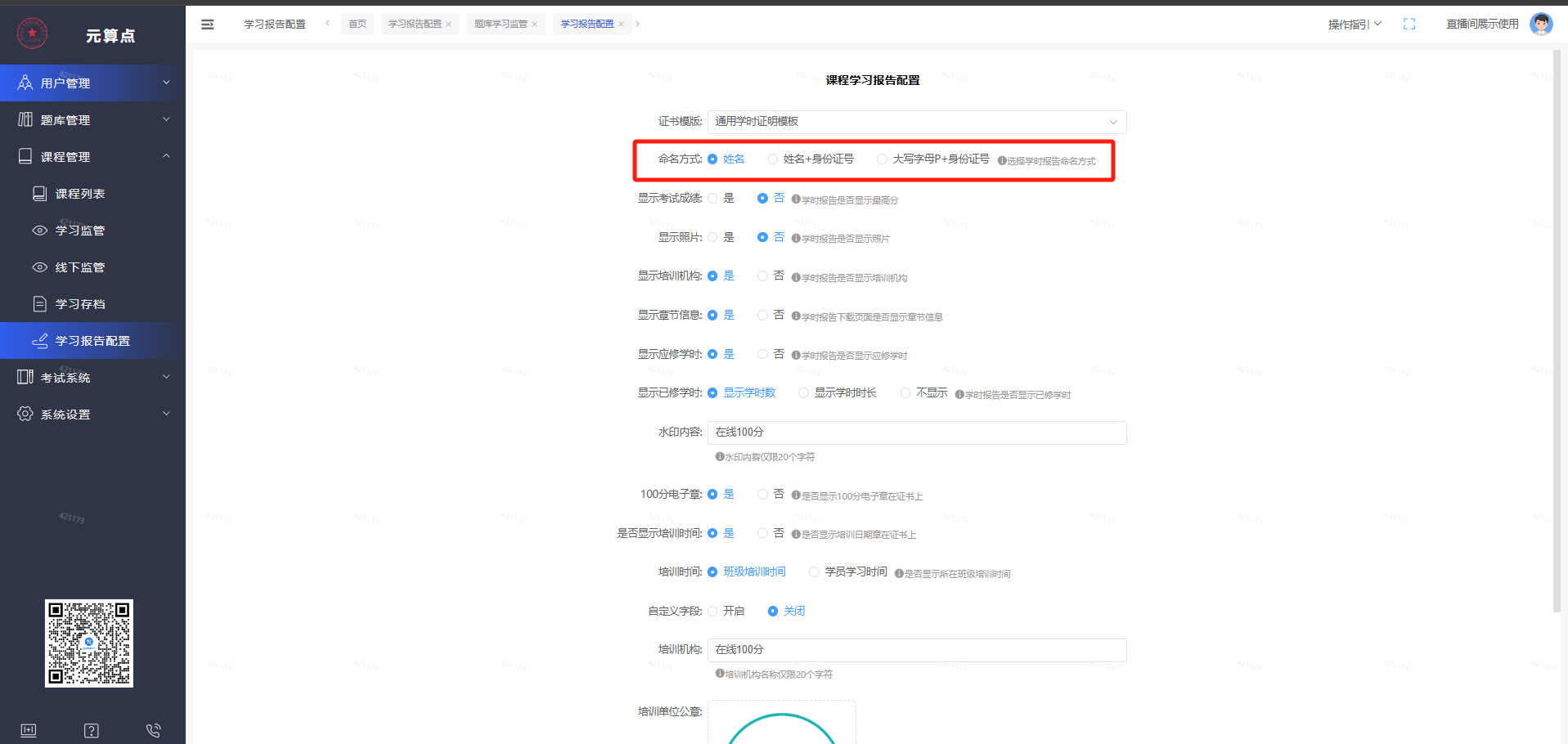Switch to 题库学习监管 tab
Viewport: 1568px width, 744px height.
tap(501, 25)
